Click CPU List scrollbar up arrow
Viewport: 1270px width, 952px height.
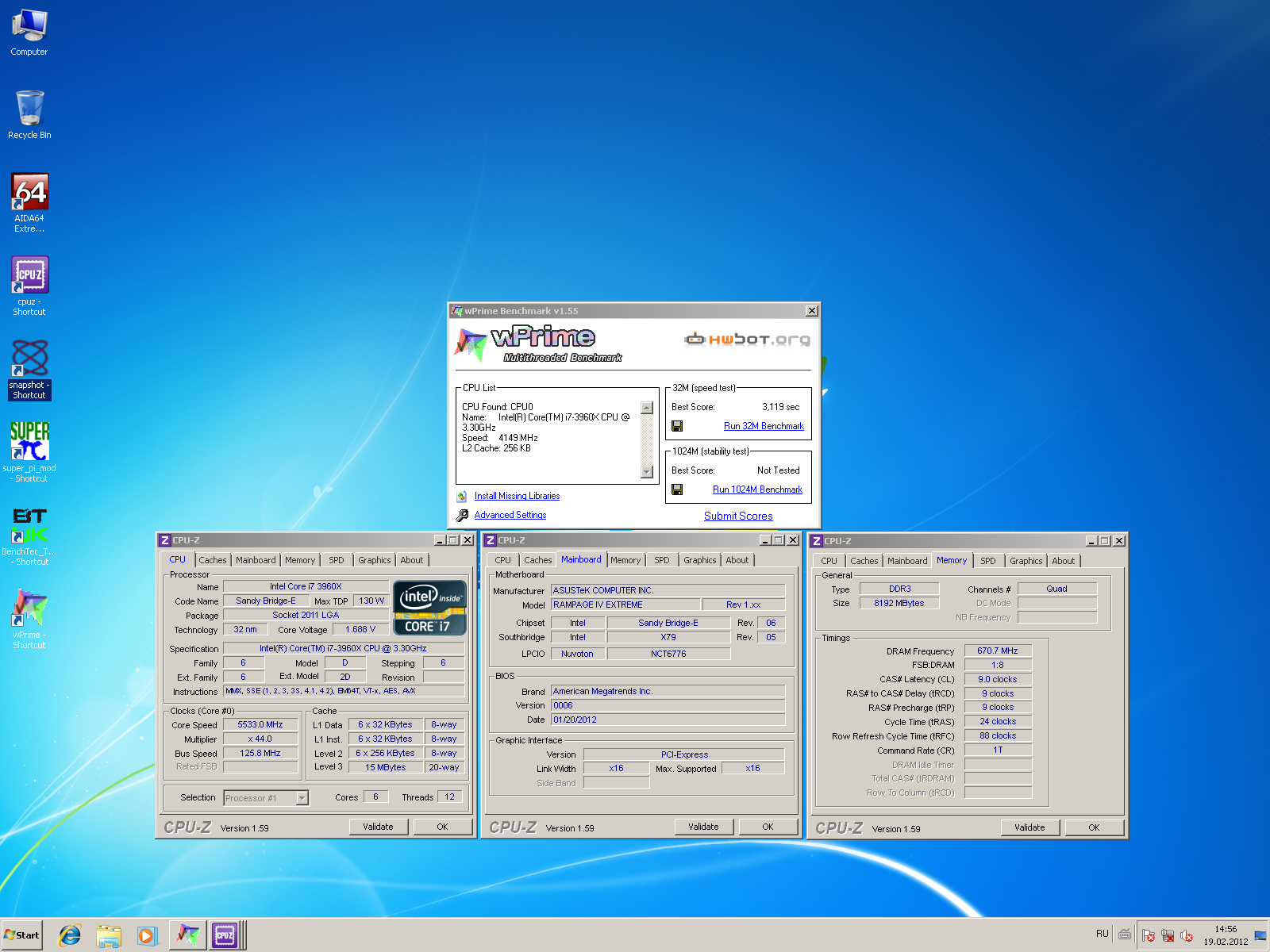tap(647, 408)
